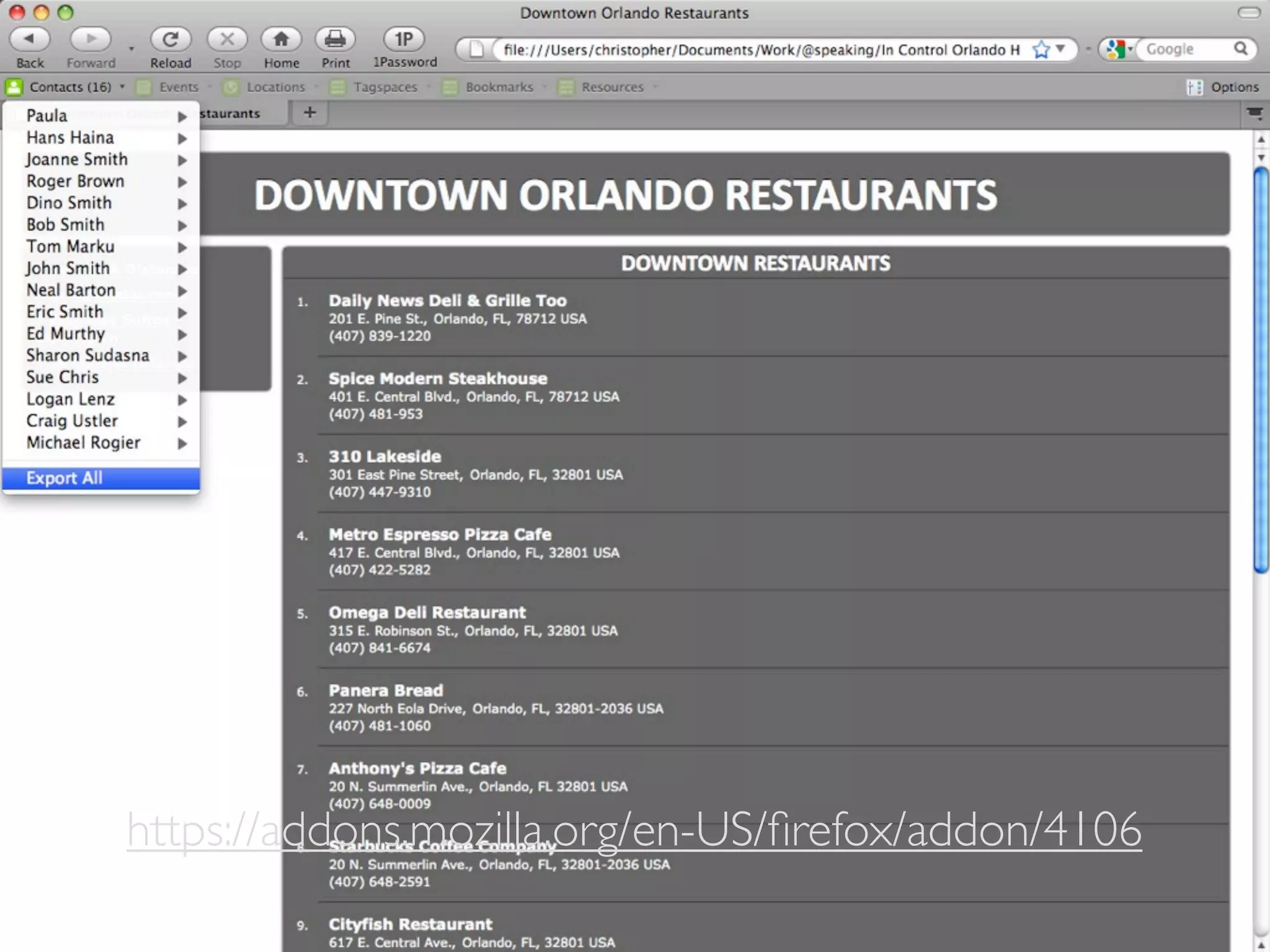Click the Options icon in Operator toolbar
The image size is (1270, 952).
(1194, 87)
